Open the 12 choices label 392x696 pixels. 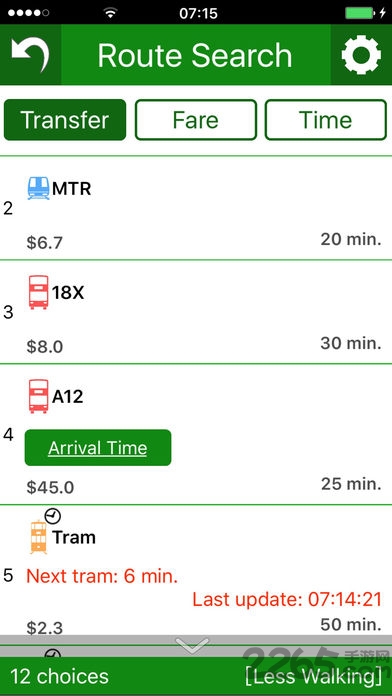click(59, 676)
